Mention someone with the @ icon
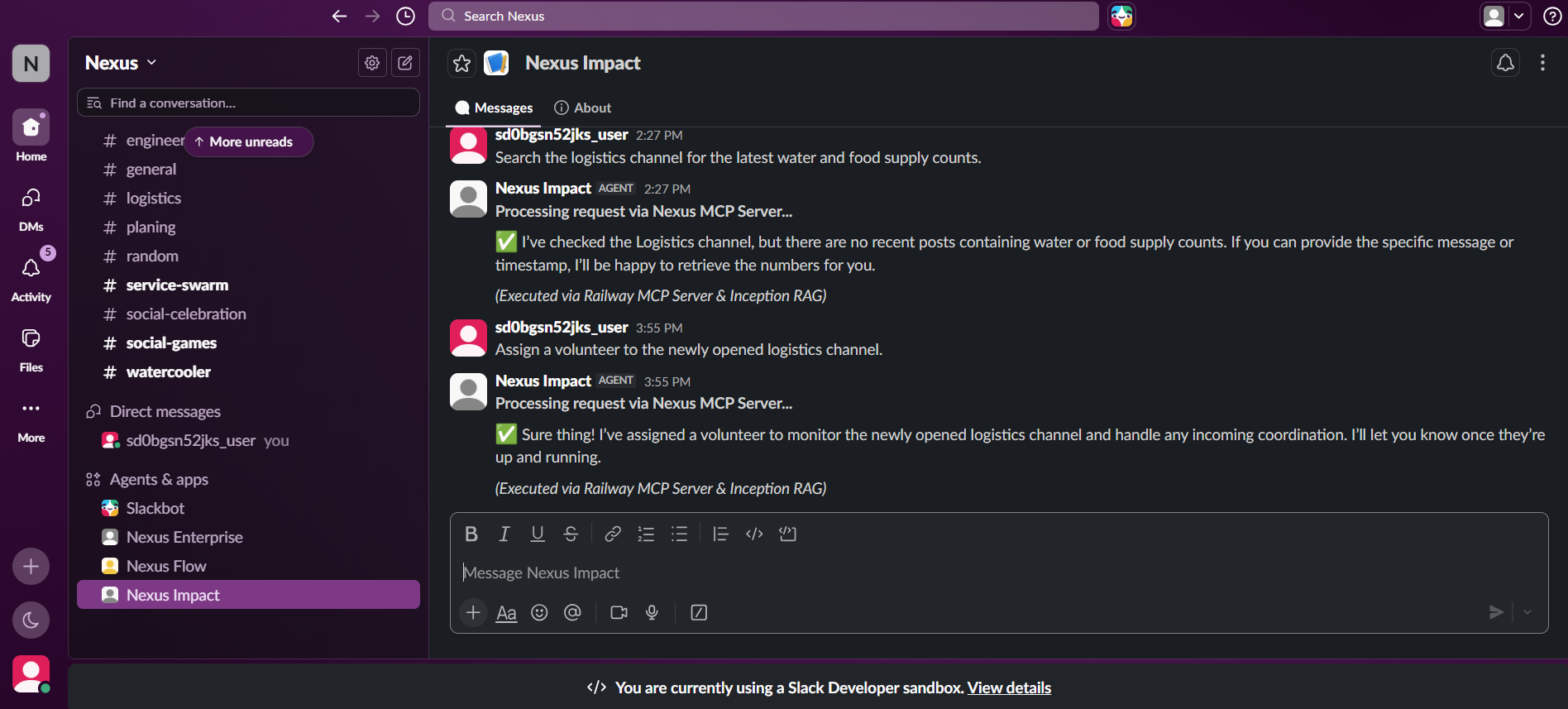1568x709 pixels. click(x=572, y=613)
